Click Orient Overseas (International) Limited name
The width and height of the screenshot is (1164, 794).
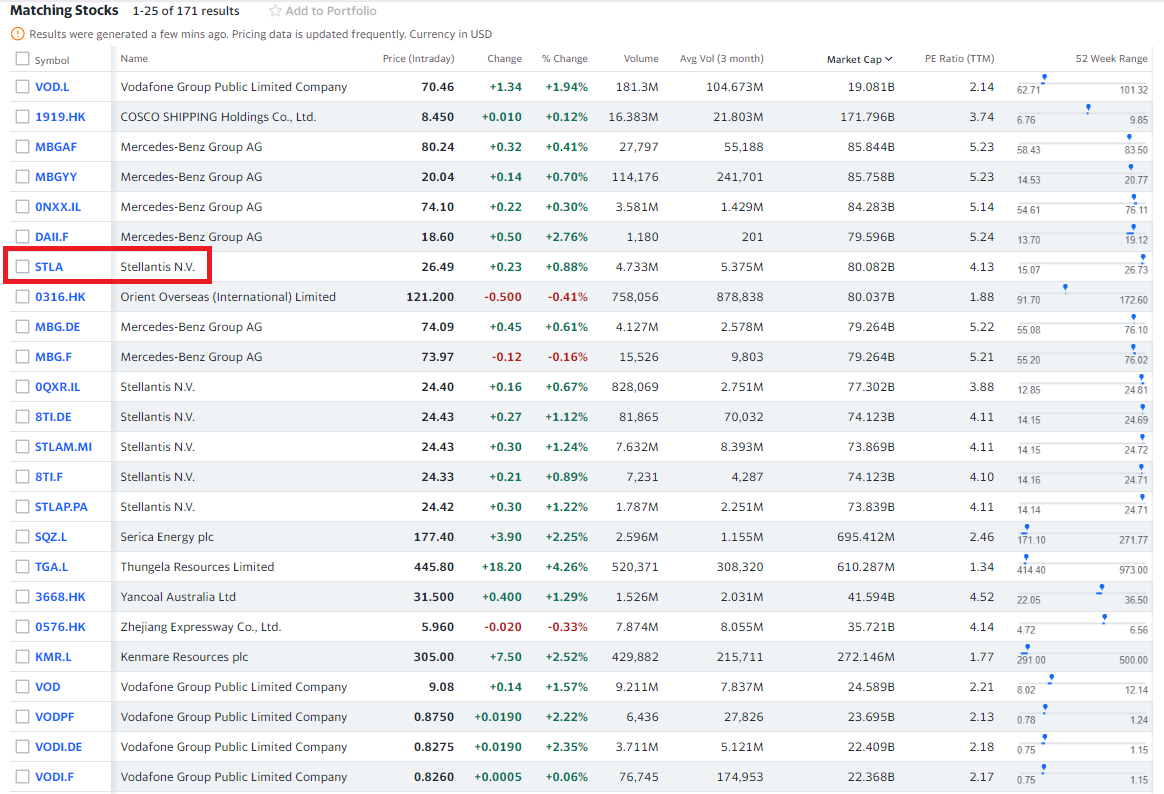[228, 297]
